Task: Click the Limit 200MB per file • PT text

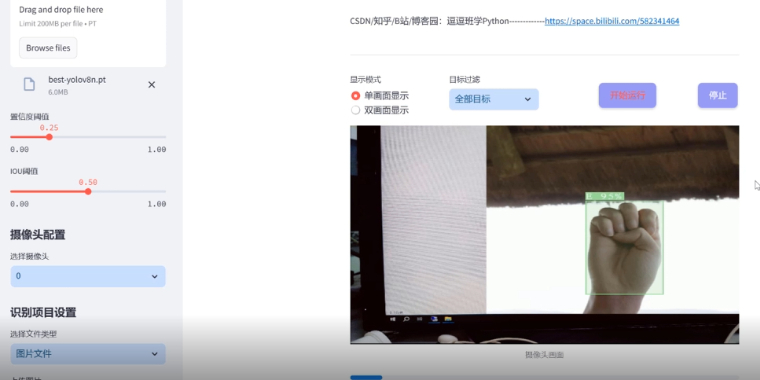Action: [x=58, y=23]
